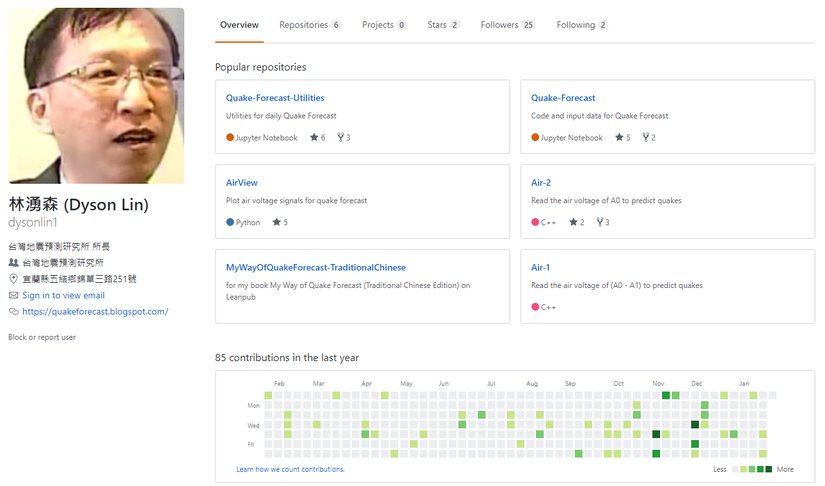
Task: Open MyWayOfQuakeForecast-TraditionalChinese repository
Action: tap(316, 267)
